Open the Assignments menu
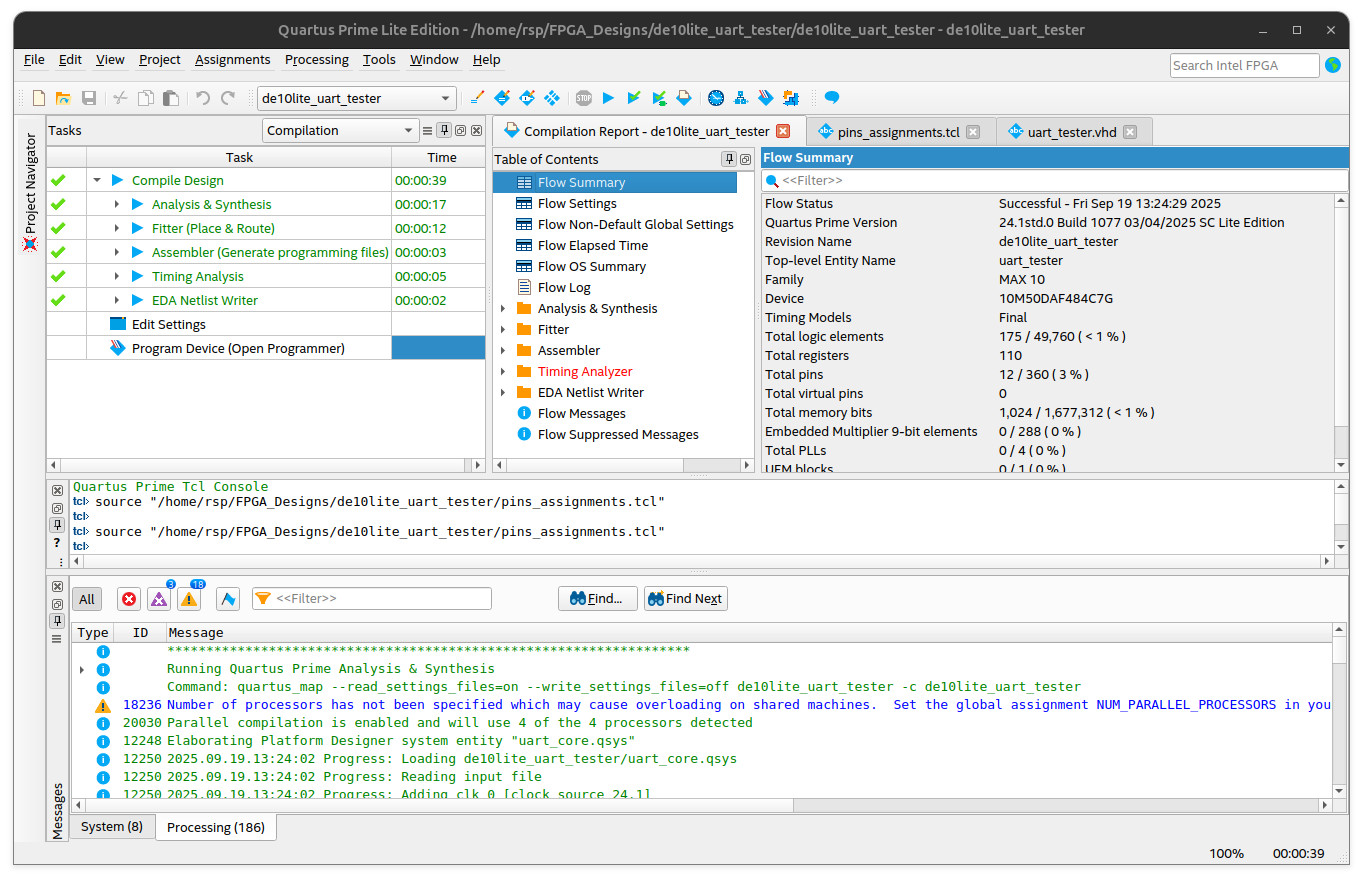Viewport: 1363px width, 881px height. pos(232,60)
